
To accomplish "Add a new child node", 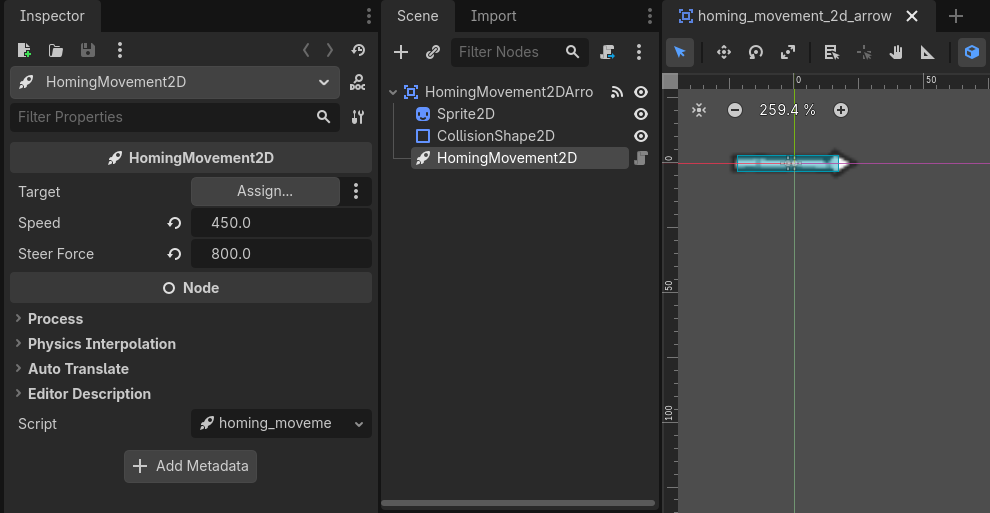I will click(401, 52).
